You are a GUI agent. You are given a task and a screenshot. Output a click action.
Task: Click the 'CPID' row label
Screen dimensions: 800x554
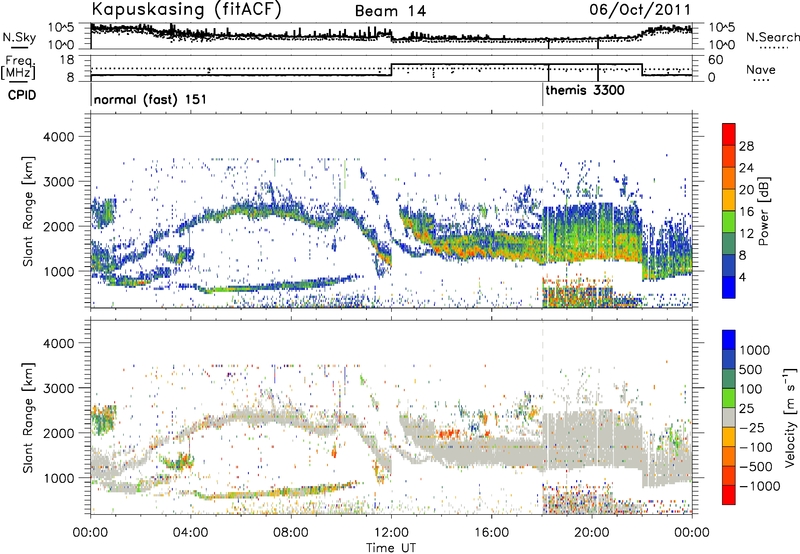(22, 95)
